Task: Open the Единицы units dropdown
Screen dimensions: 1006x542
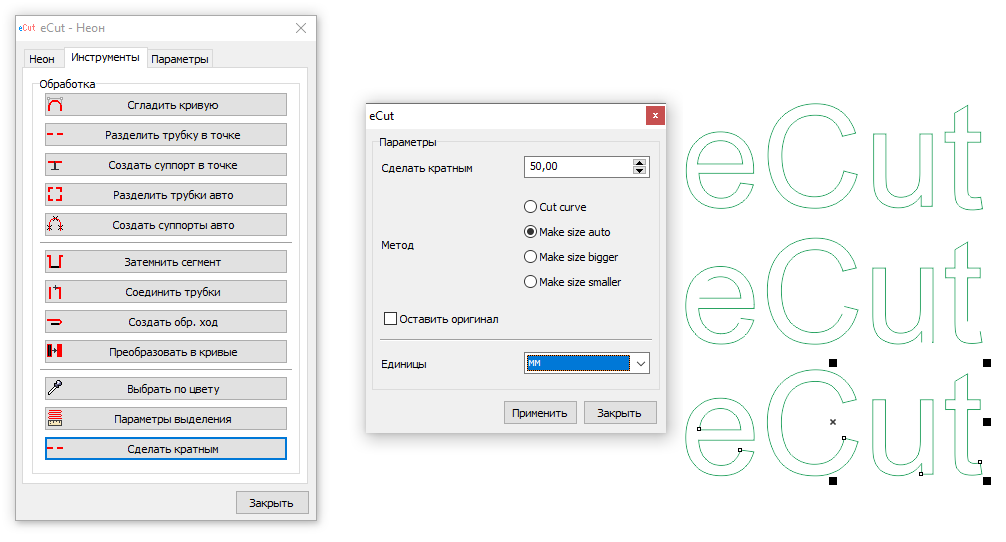Action: pos(586,363)
